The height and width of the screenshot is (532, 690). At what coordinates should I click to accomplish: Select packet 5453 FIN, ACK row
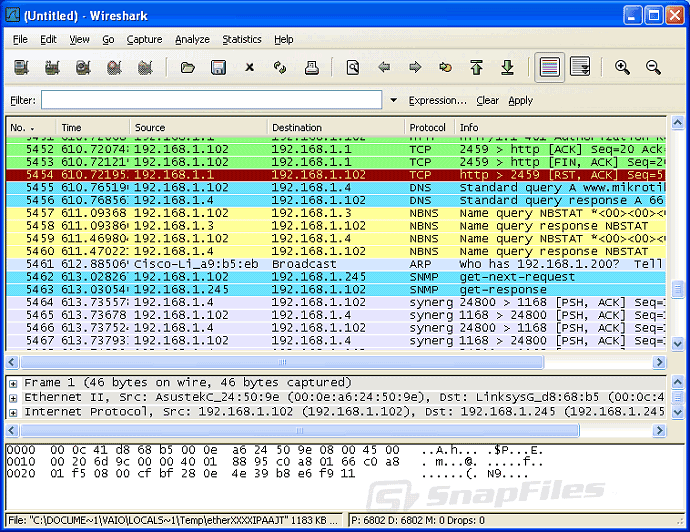coord(336,162)
